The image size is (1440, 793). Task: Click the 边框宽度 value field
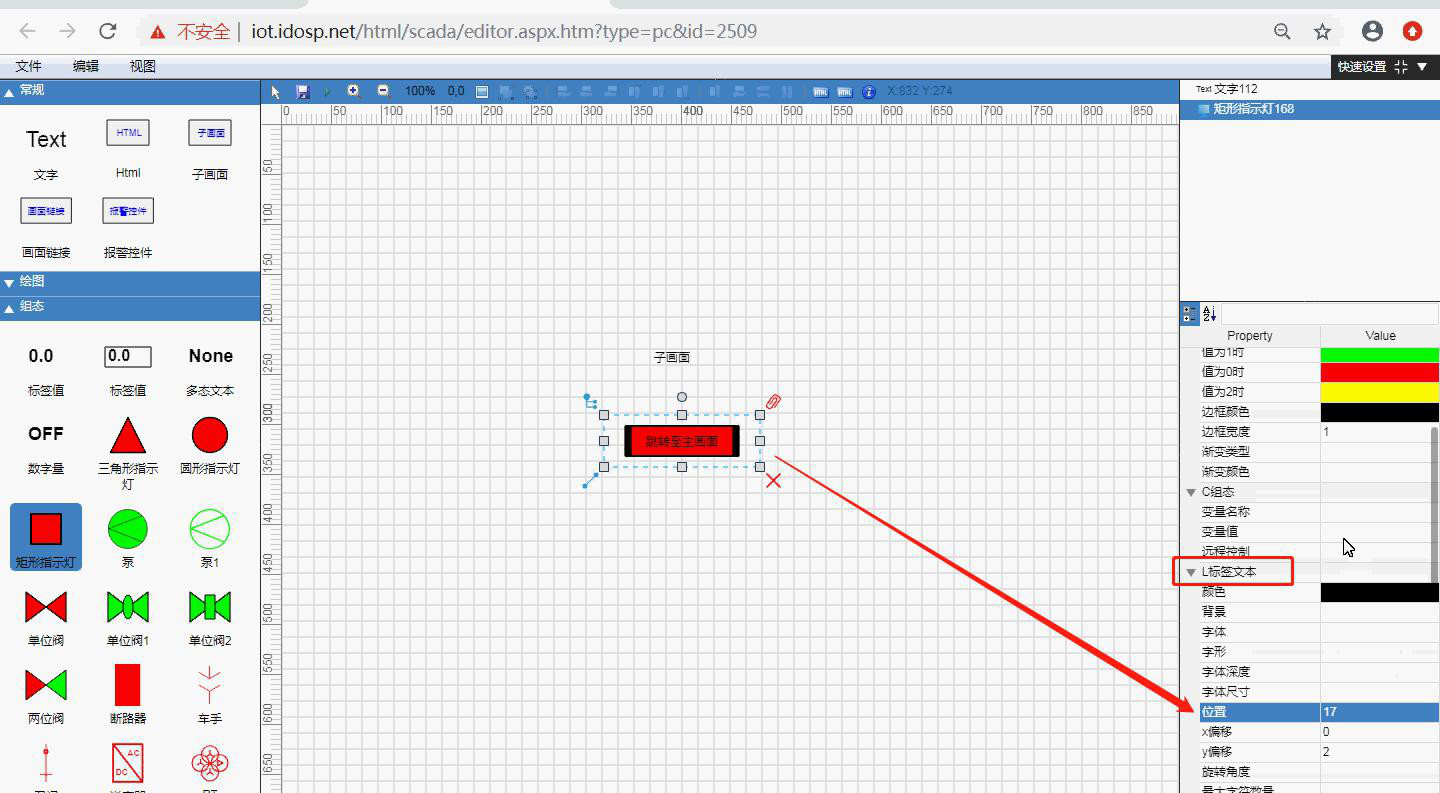point(1379,432)
